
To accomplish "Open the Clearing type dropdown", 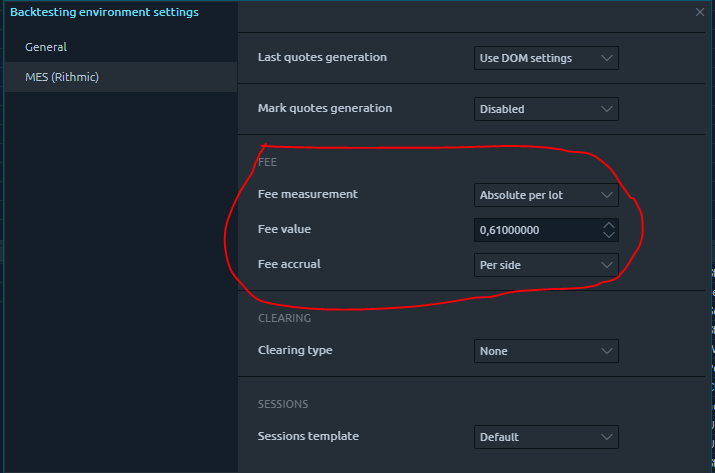I will click(545, 351).
